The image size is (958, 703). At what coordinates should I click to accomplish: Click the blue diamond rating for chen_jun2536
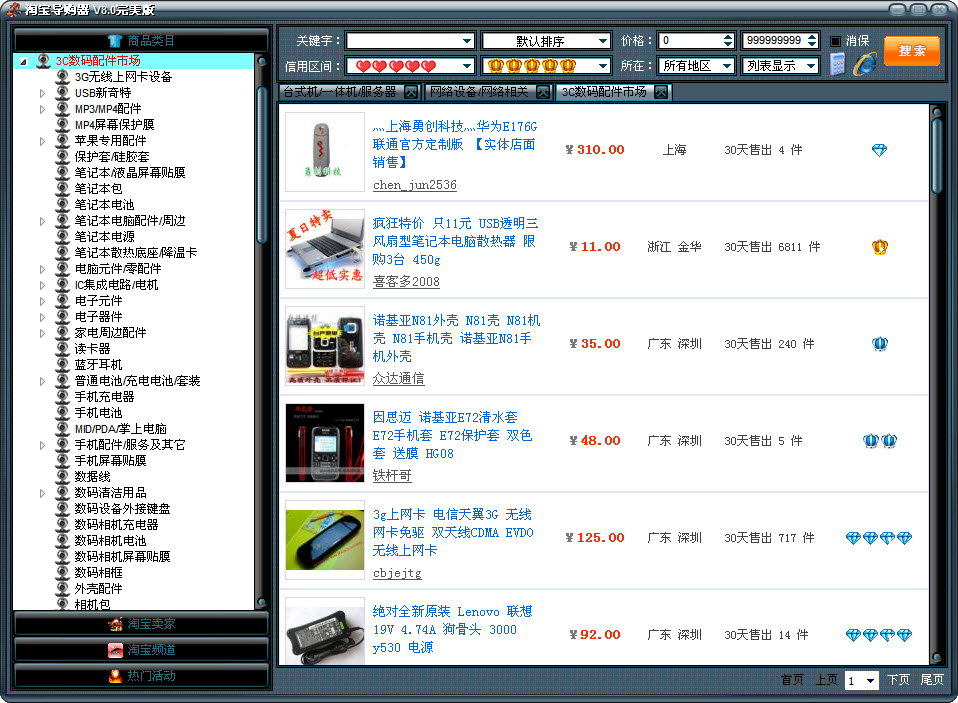[x=879, y=150]
